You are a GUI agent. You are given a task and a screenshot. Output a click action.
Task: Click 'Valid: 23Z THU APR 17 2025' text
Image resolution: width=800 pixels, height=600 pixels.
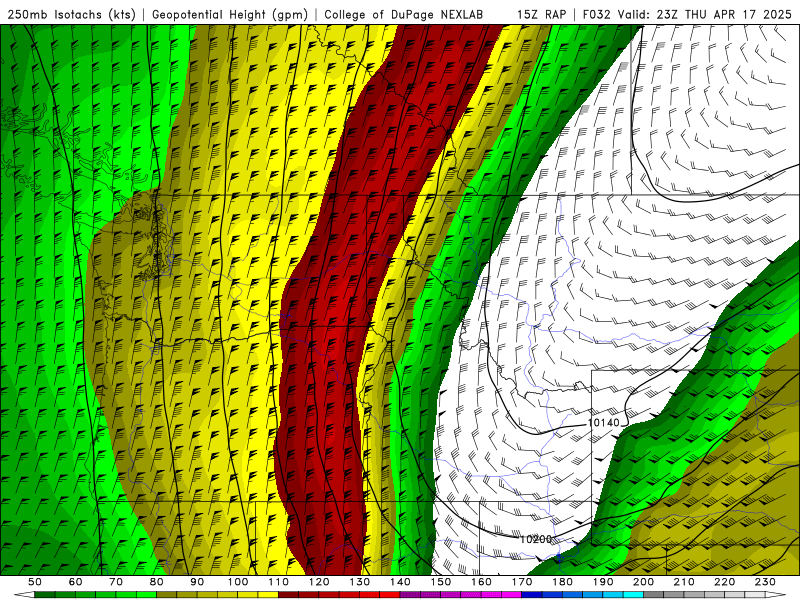[705, 14]
